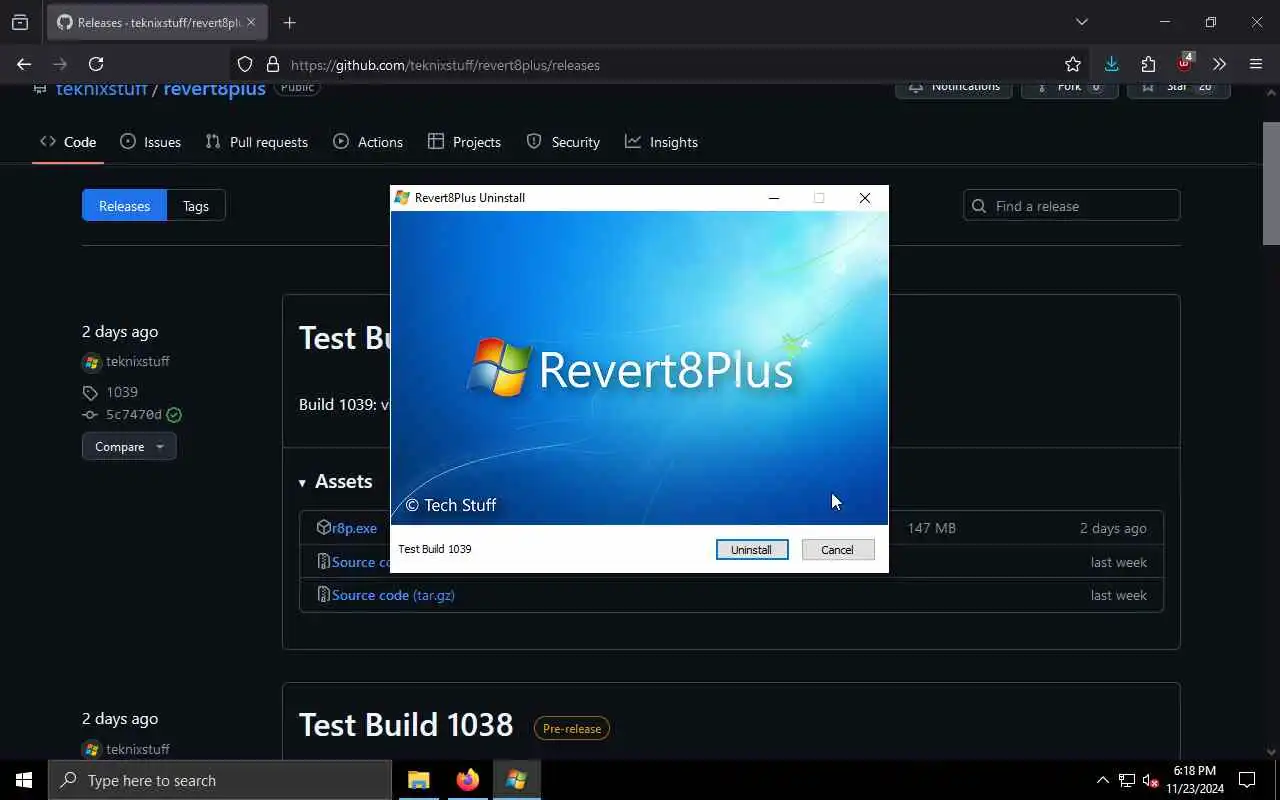Click Pre-release label on build 1038
1280x800 pixels.
pos(572,729)
